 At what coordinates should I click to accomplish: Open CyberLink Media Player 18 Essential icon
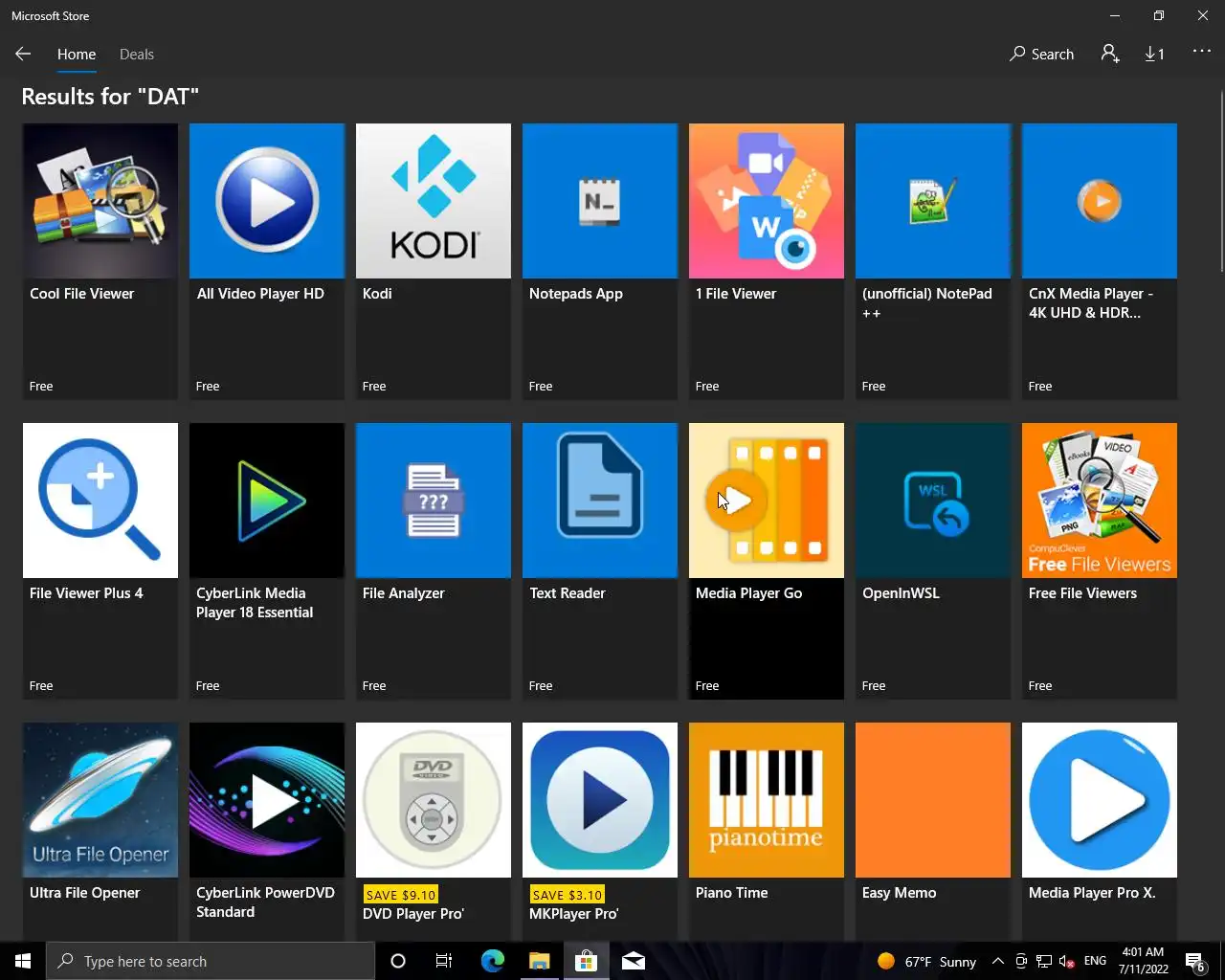coord(267,501)
